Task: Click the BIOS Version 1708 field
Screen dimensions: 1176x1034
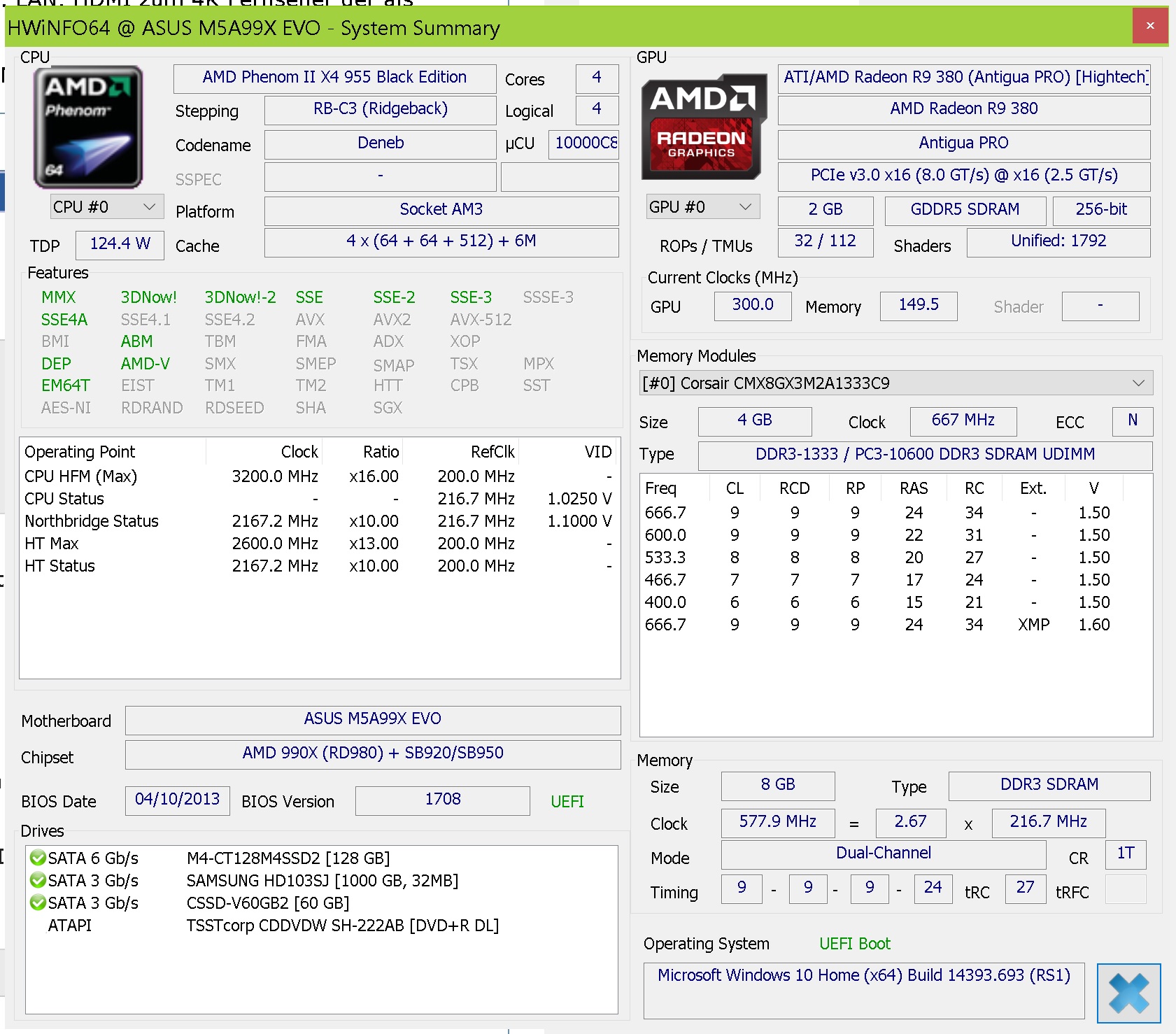Action: 443,800
